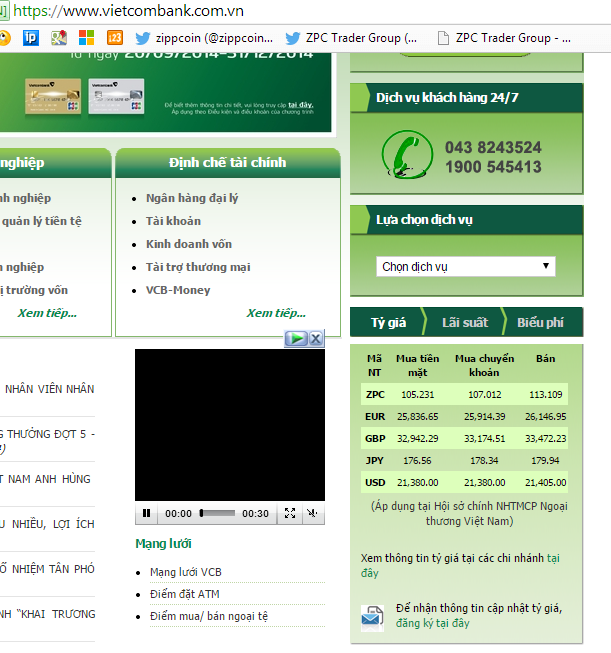This screenshot has height=653, width=611.
Task: Click the envelope rate-update icon
Action: (x=372, y=618)
